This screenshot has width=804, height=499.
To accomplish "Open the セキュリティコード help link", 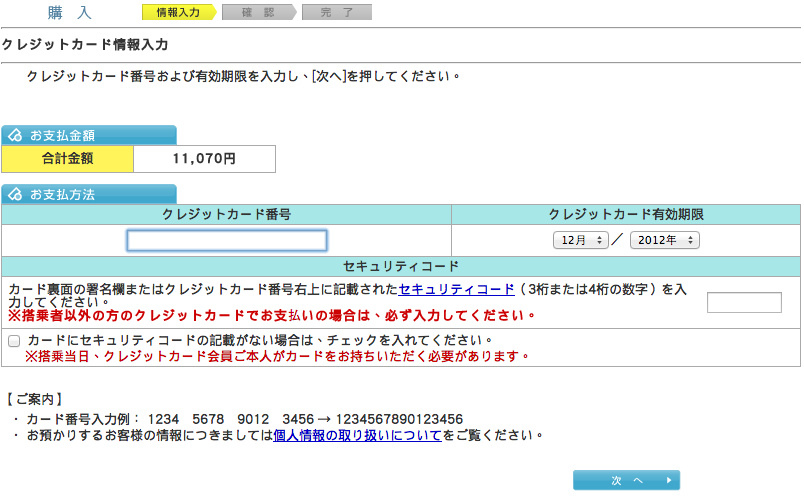I will (x=456, y=289).
